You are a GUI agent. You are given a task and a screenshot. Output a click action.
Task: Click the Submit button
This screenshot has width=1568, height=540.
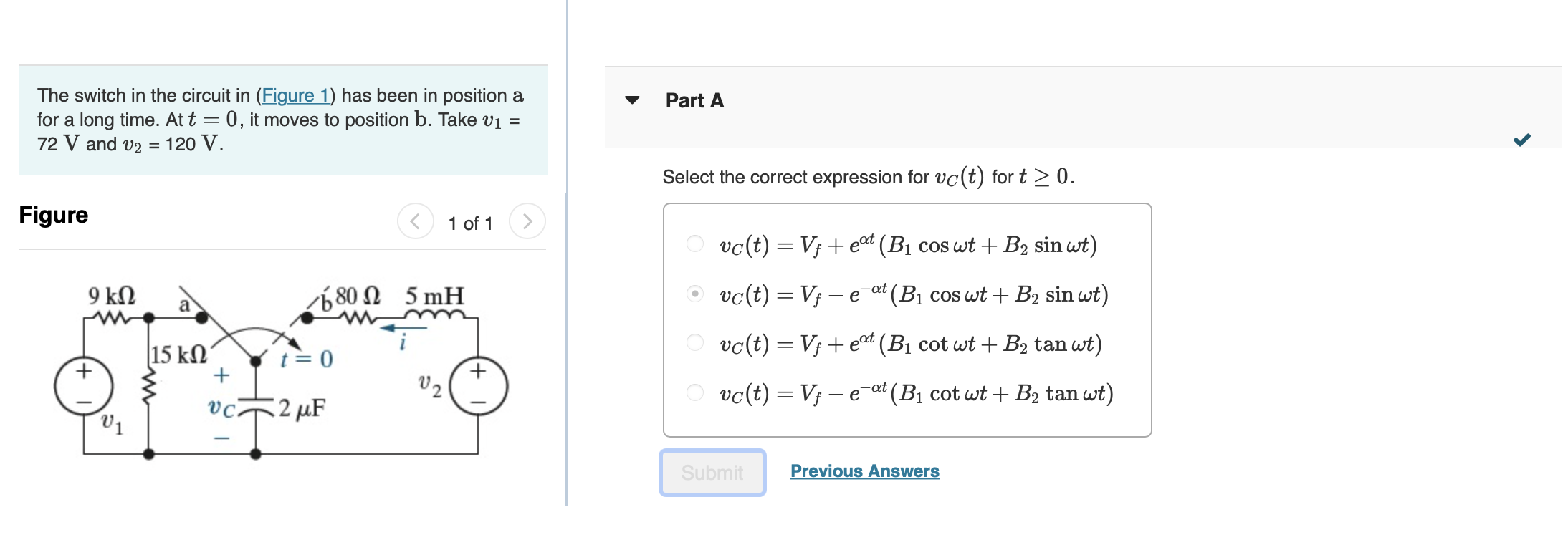click(712, 473)
